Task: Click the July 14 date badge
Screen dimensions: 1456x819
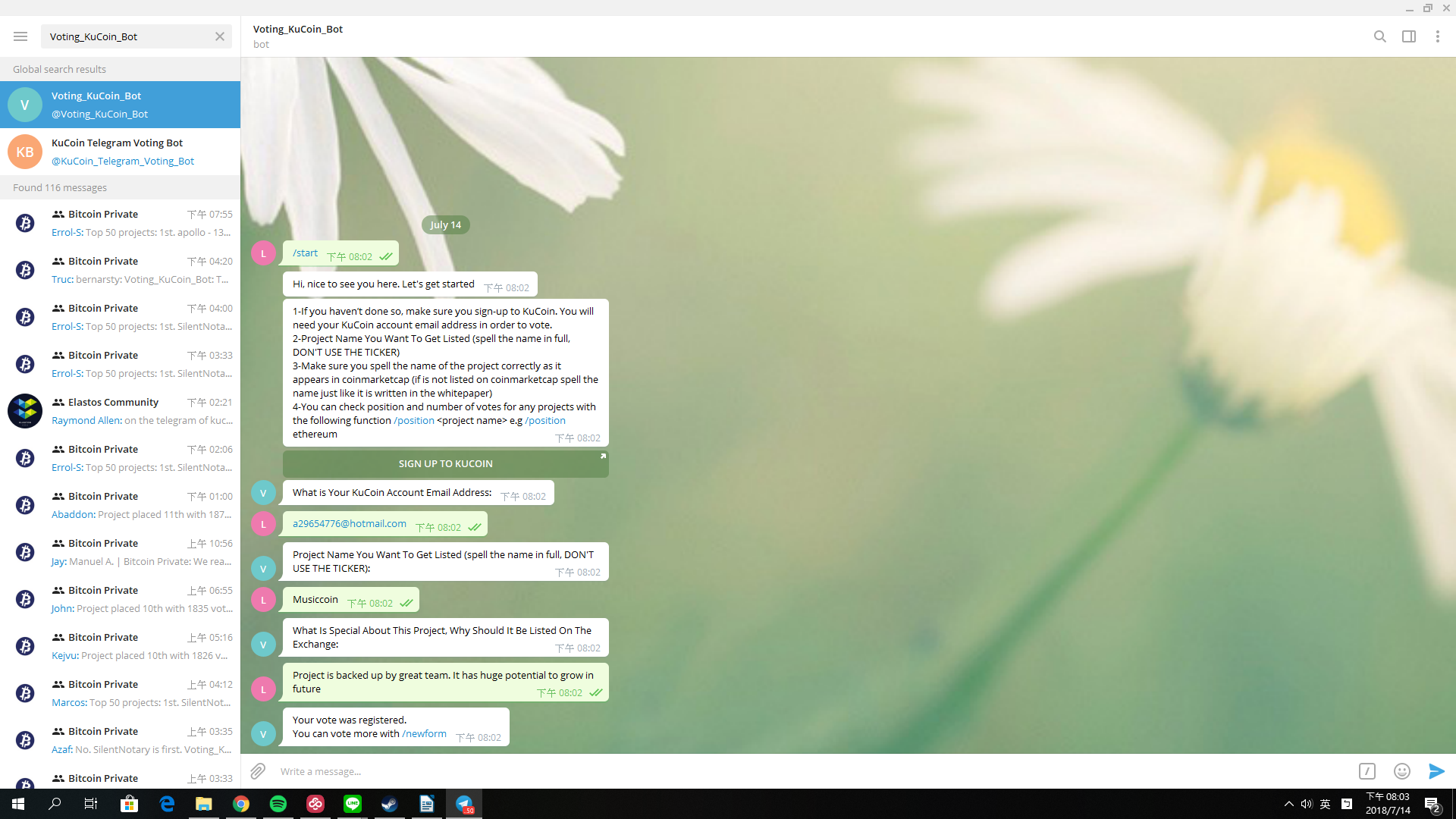Action: 446,225
